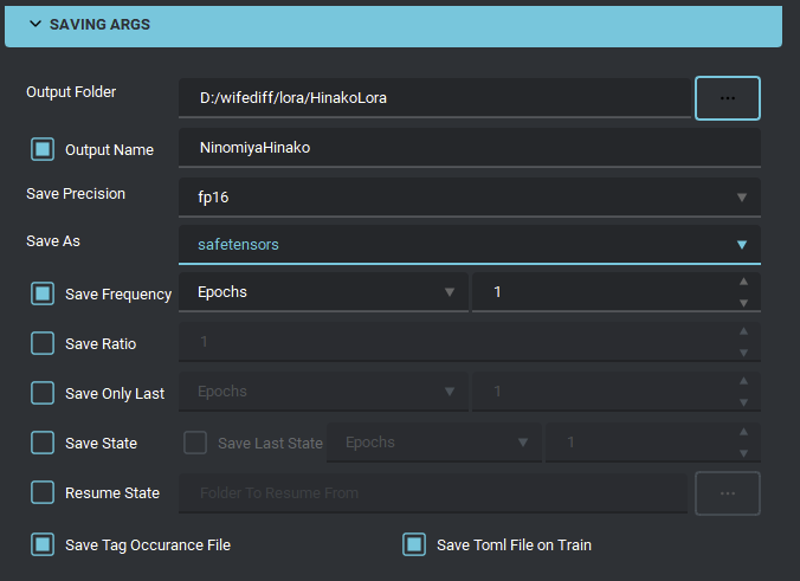Toggle Save Toml File on Train
800x581 pixels.
point(414,545)
